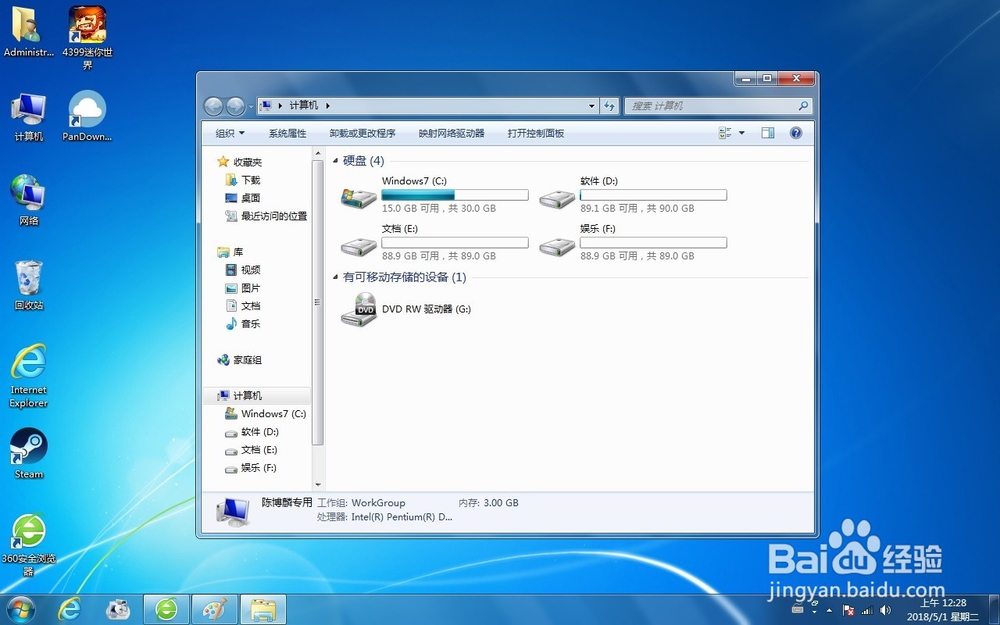Open Internet Explorer desktop shortcut
This screenshot has height=625, width=1000.
click(x=29, y=376)
